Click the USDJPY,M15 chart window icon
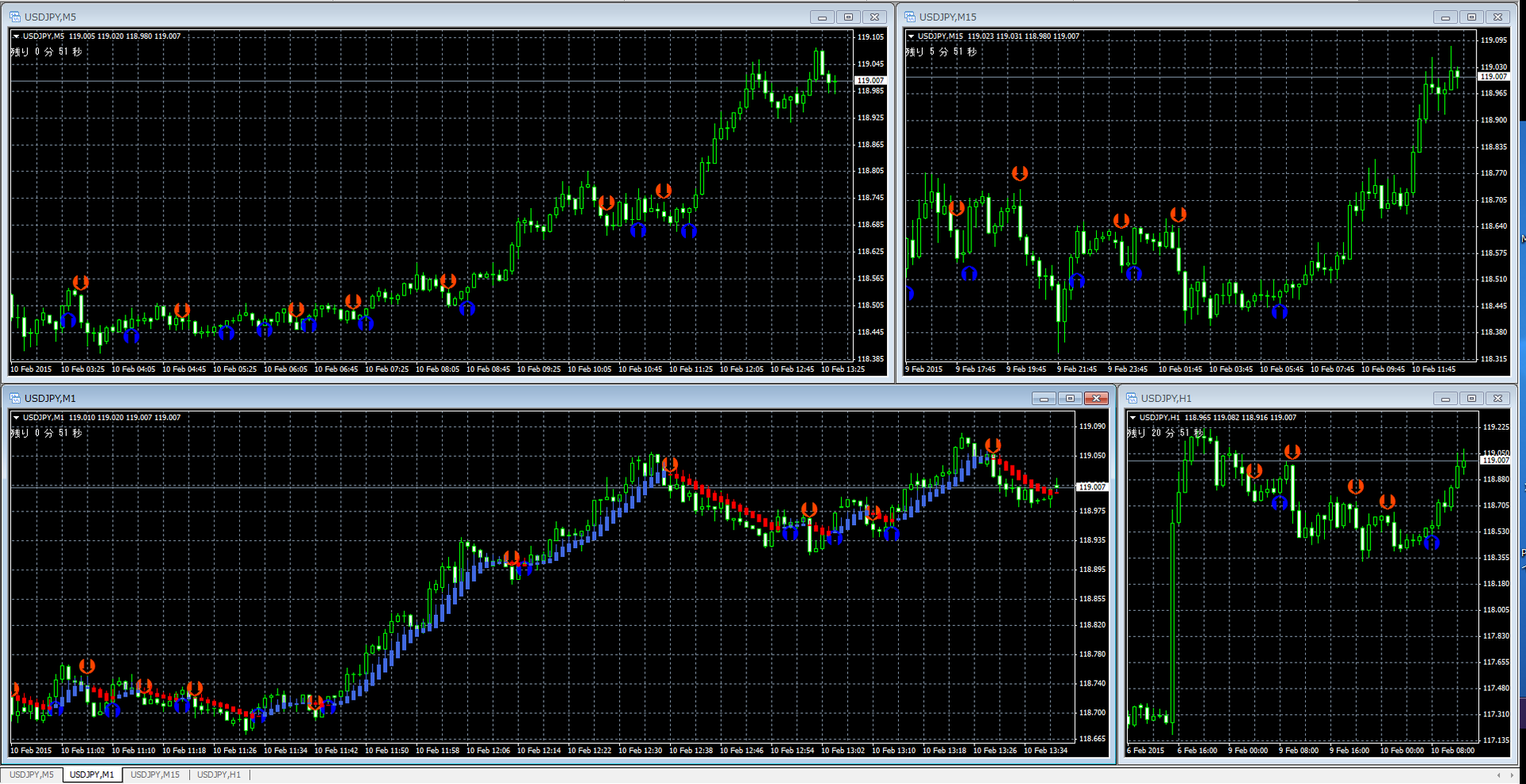This screenshot has width=1526, height=784. (x=909, y=17)
